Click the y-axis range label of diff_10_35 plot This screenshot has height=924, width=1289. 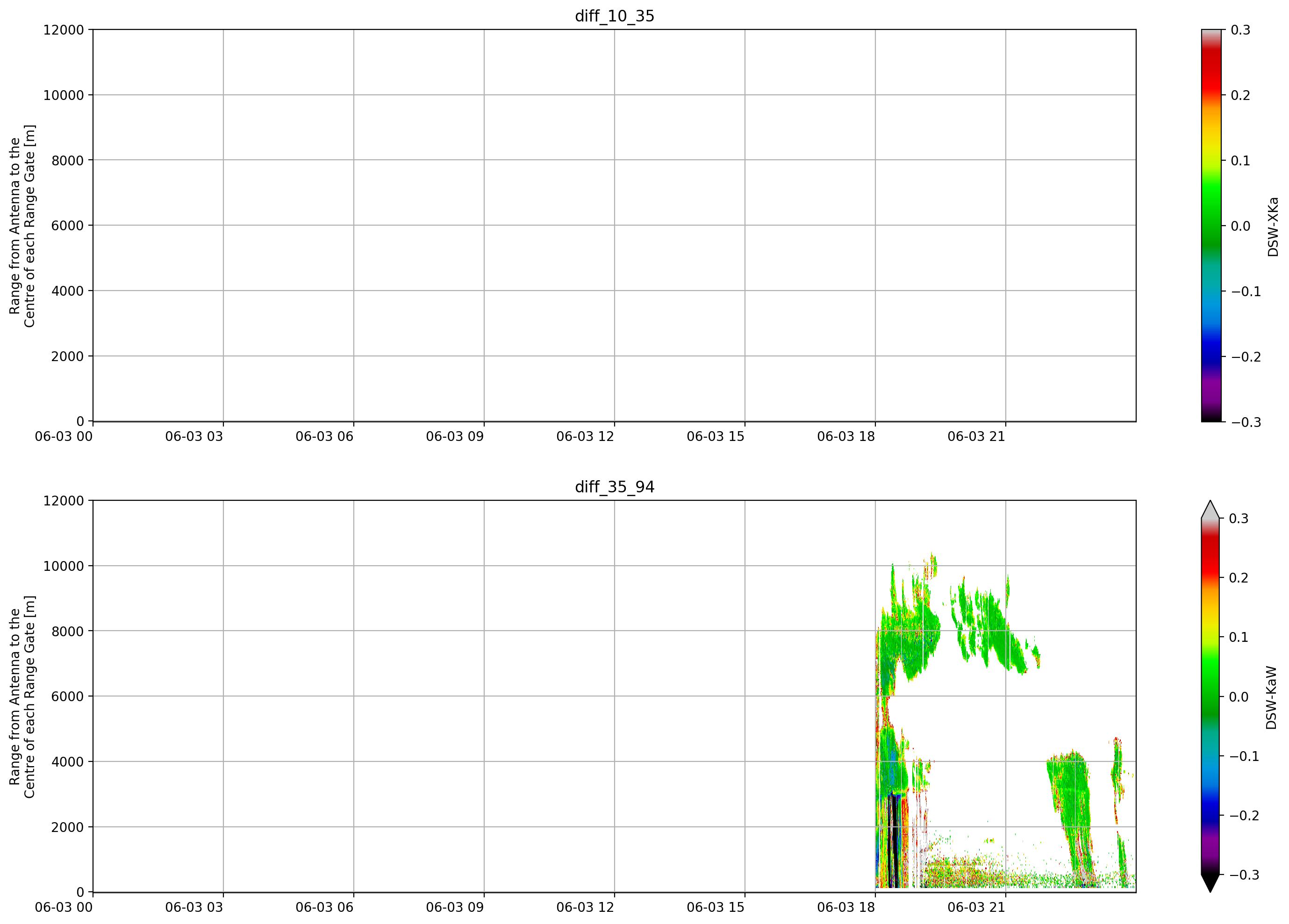tap(22, 226)
